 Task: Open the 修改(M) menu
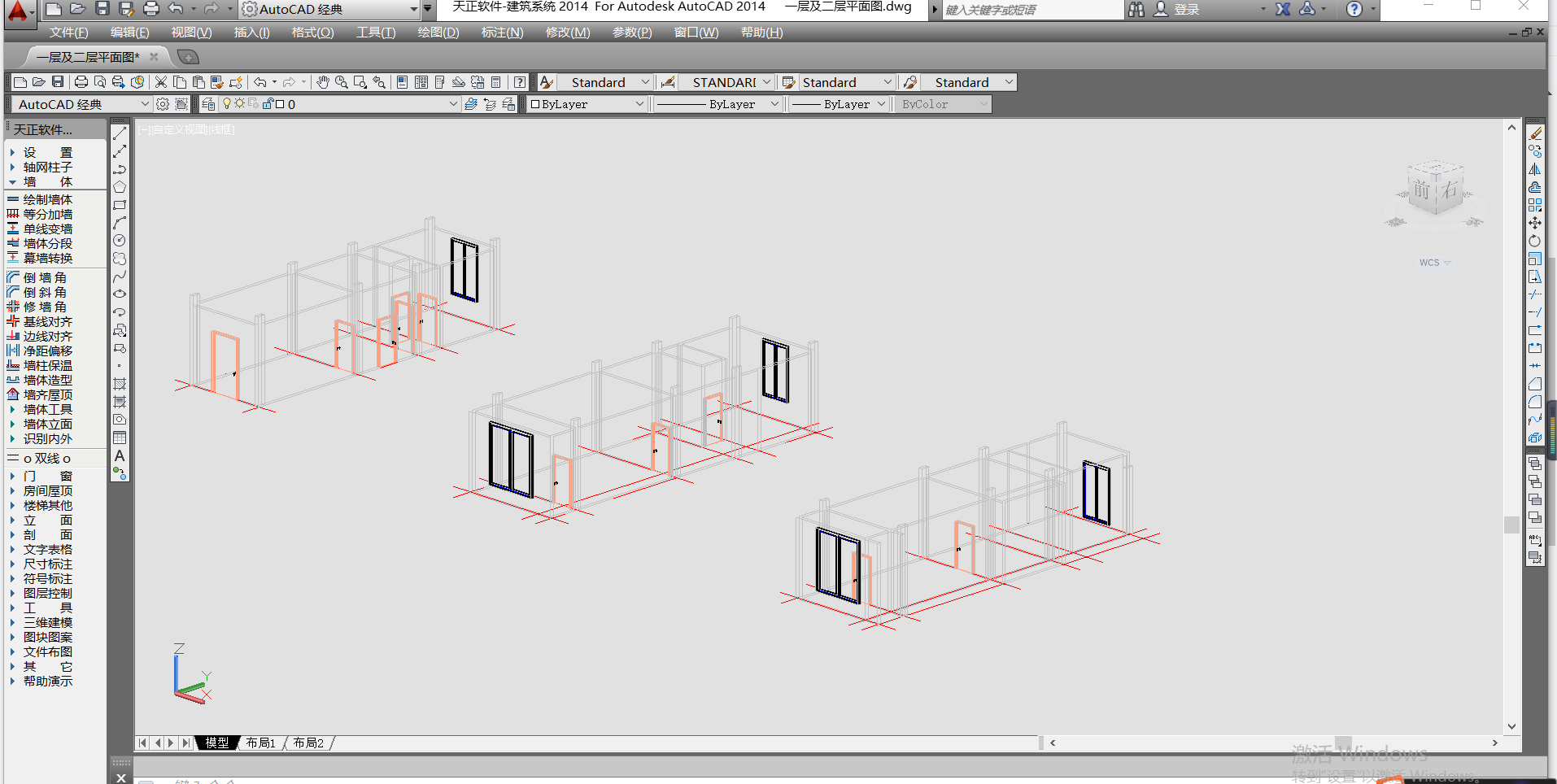pyautogui.click(x=567, y=33)
